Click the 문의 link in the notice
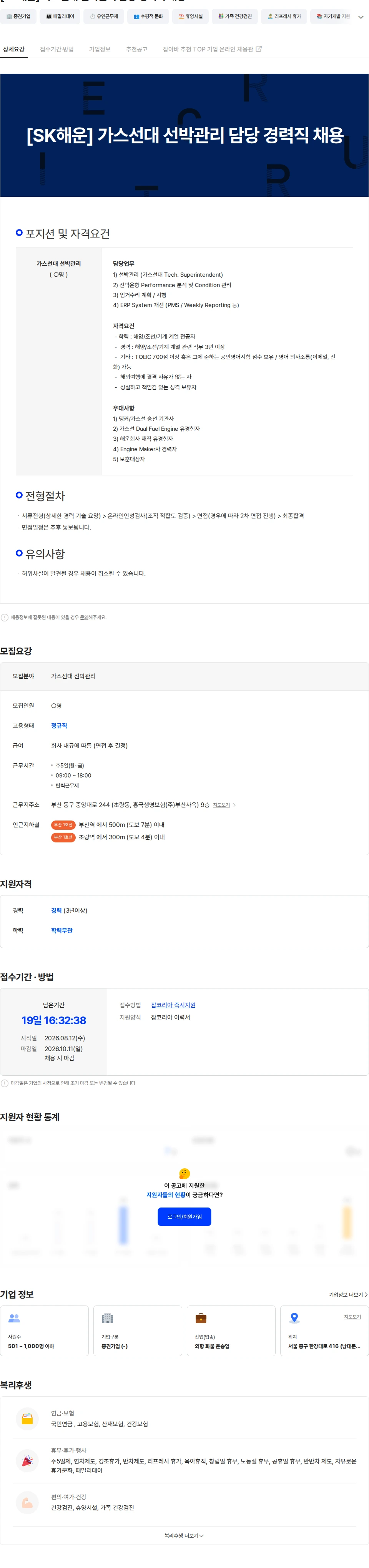 [84, 617]
